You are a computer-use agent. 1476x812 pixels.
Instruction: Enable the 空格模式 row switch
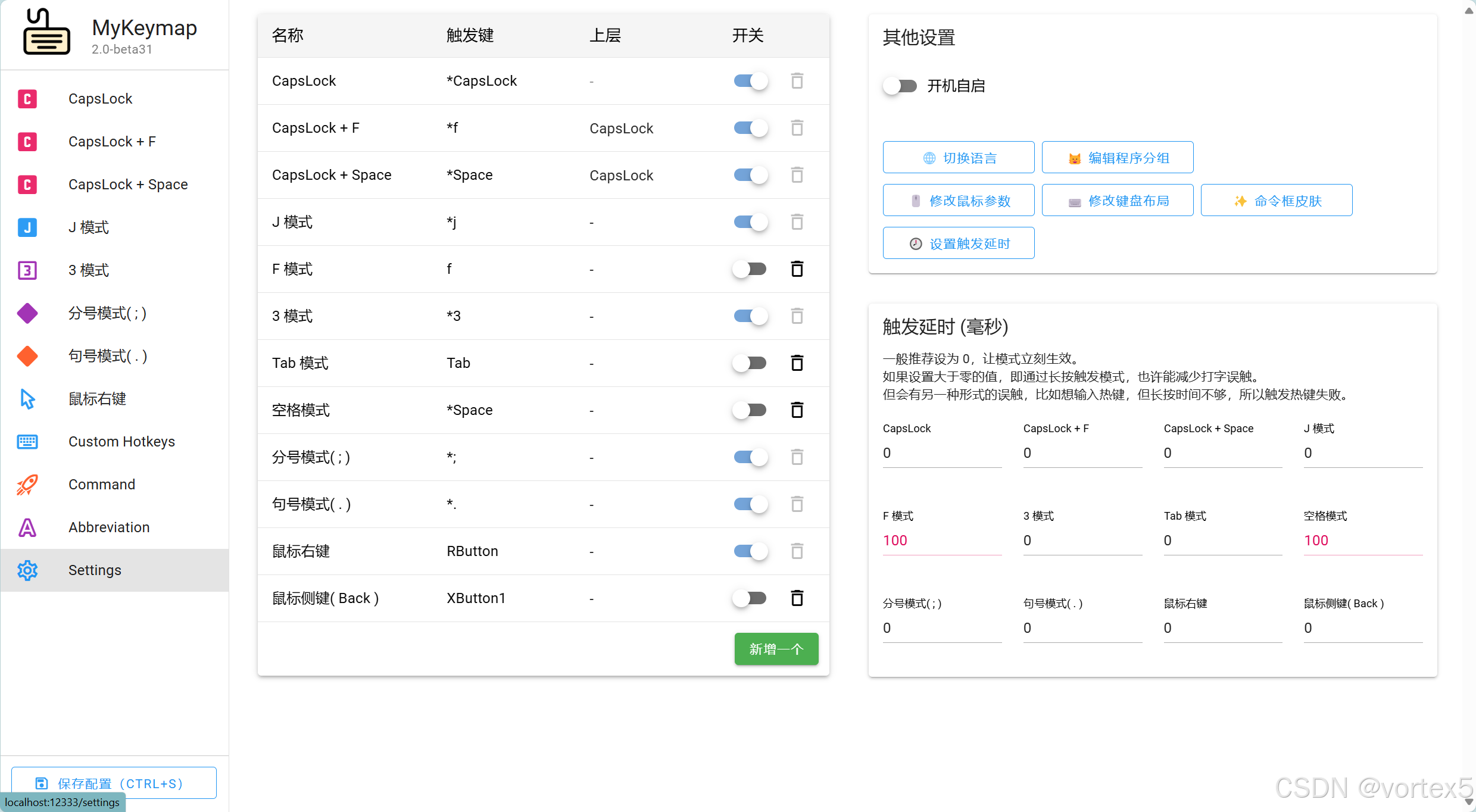(750, 410)
